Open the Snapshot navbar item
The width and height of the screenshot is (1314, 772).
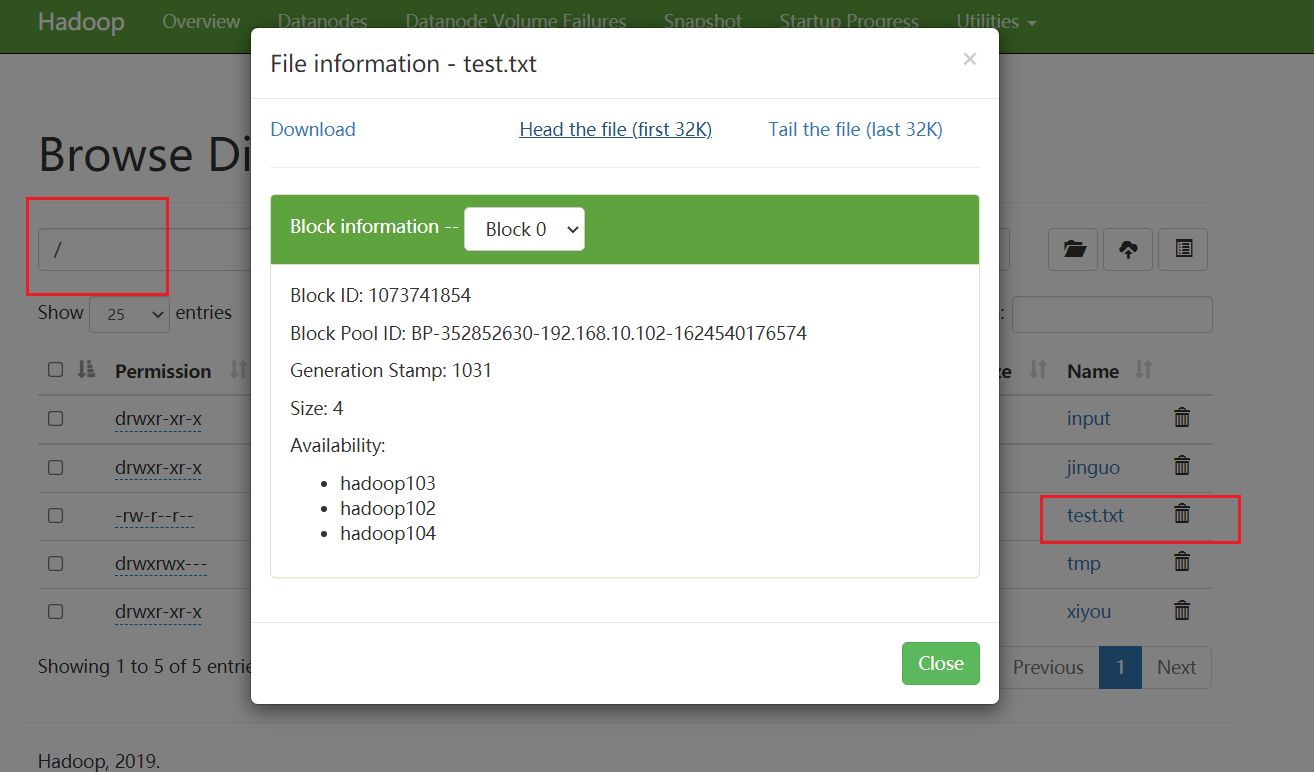point(703,22)
